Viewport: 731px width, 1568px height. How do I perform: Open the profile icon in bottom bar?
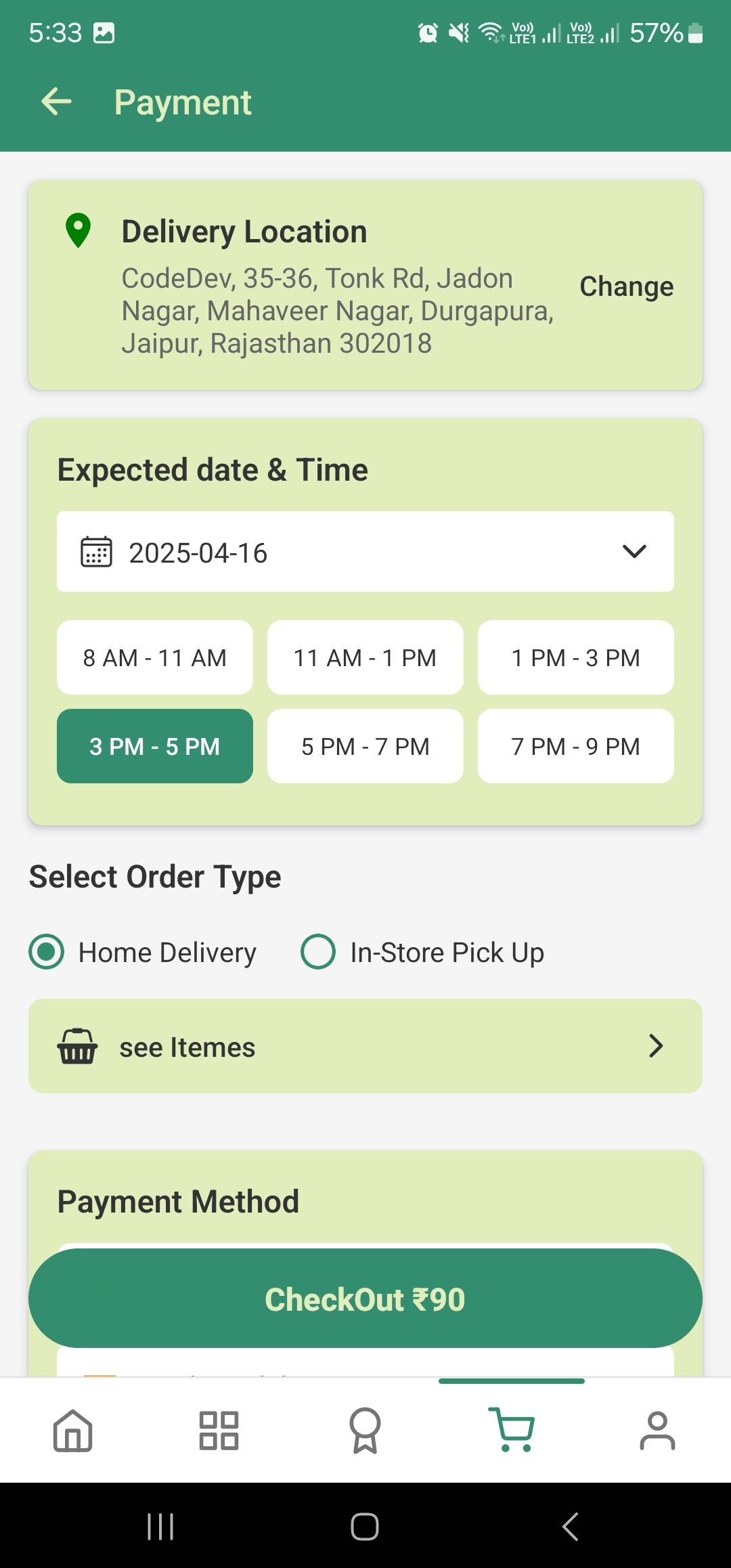pyautogui.click(x=657, y=1431)
